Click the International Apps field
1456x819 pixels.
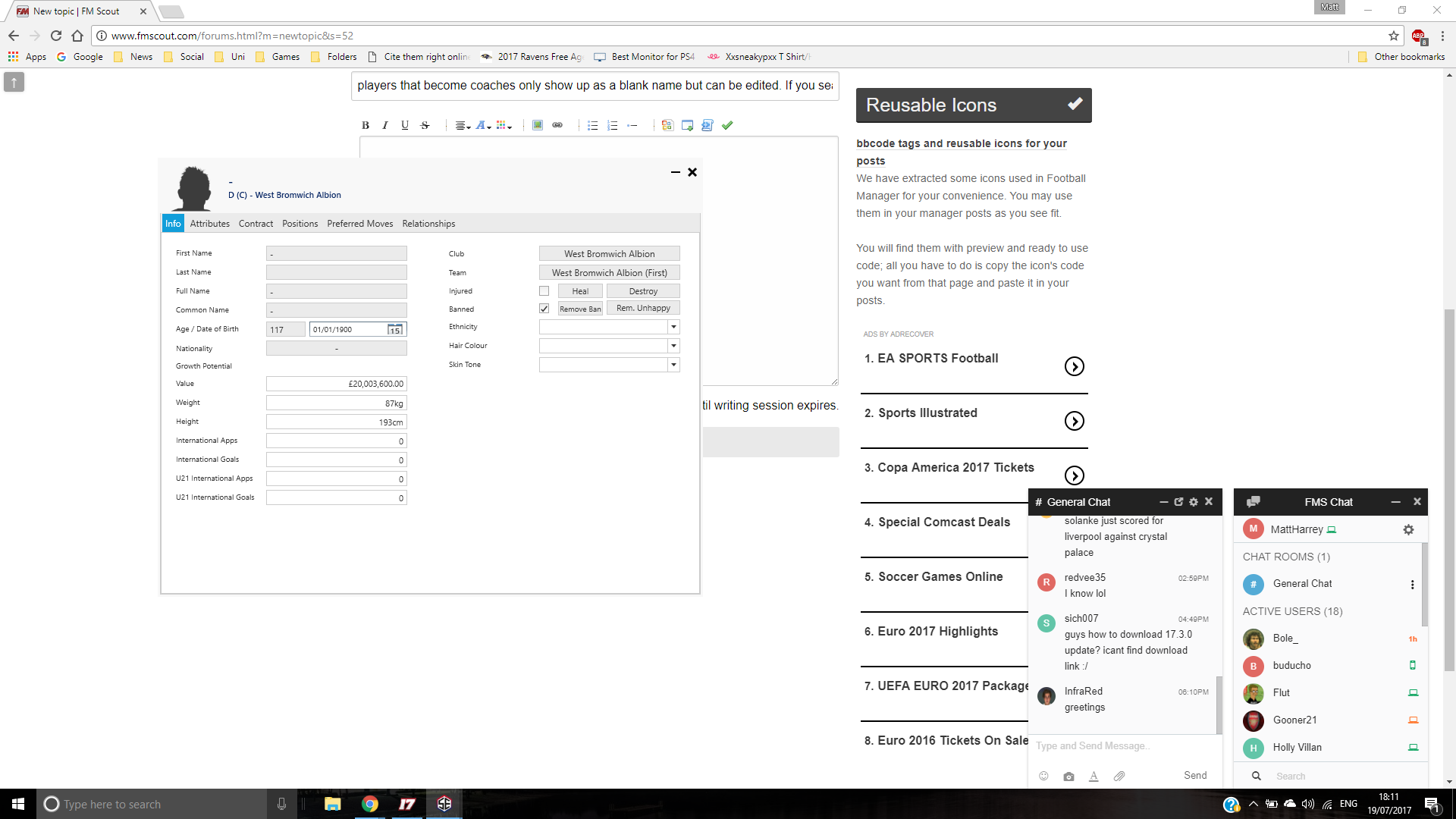point(336,441)
